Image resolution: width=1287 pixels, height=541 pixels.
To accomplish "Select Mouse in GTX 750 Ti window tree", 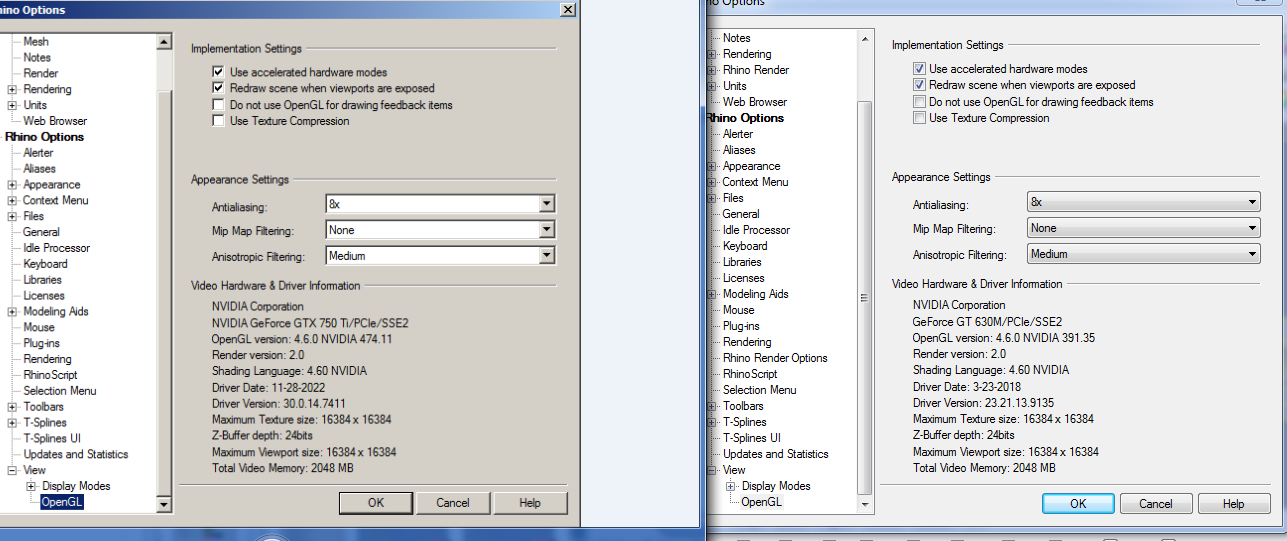I will pos(39,327).
